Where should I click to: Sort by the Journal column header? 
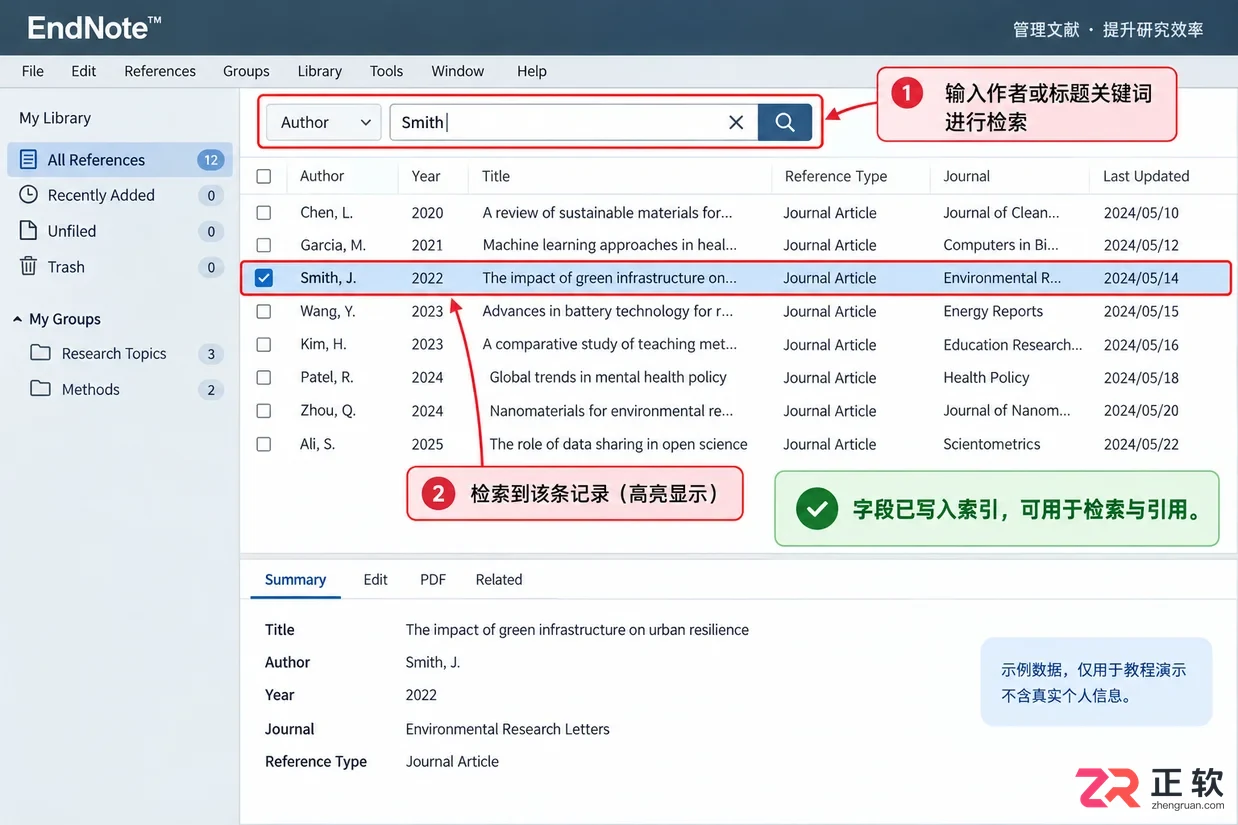click(966, 176)
